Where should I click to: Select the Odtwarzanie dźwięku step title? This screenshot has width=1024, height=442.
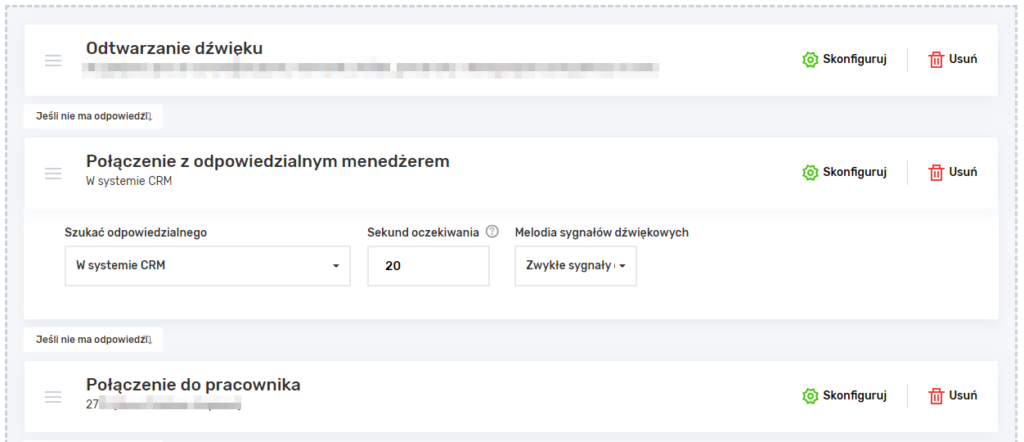coord(175,48)
